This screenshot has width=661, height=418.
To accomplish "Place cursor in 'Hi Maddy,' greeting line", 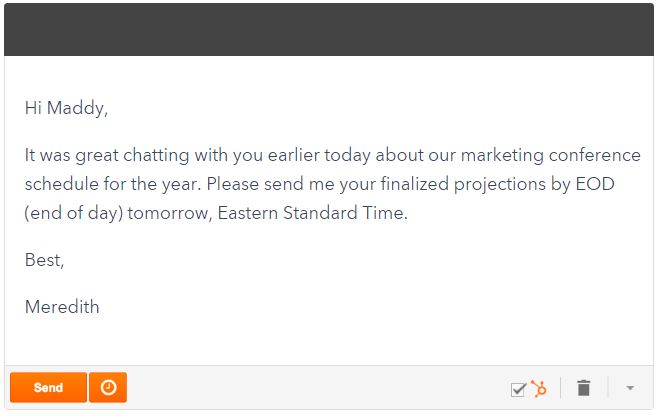I will coord(65,108).
